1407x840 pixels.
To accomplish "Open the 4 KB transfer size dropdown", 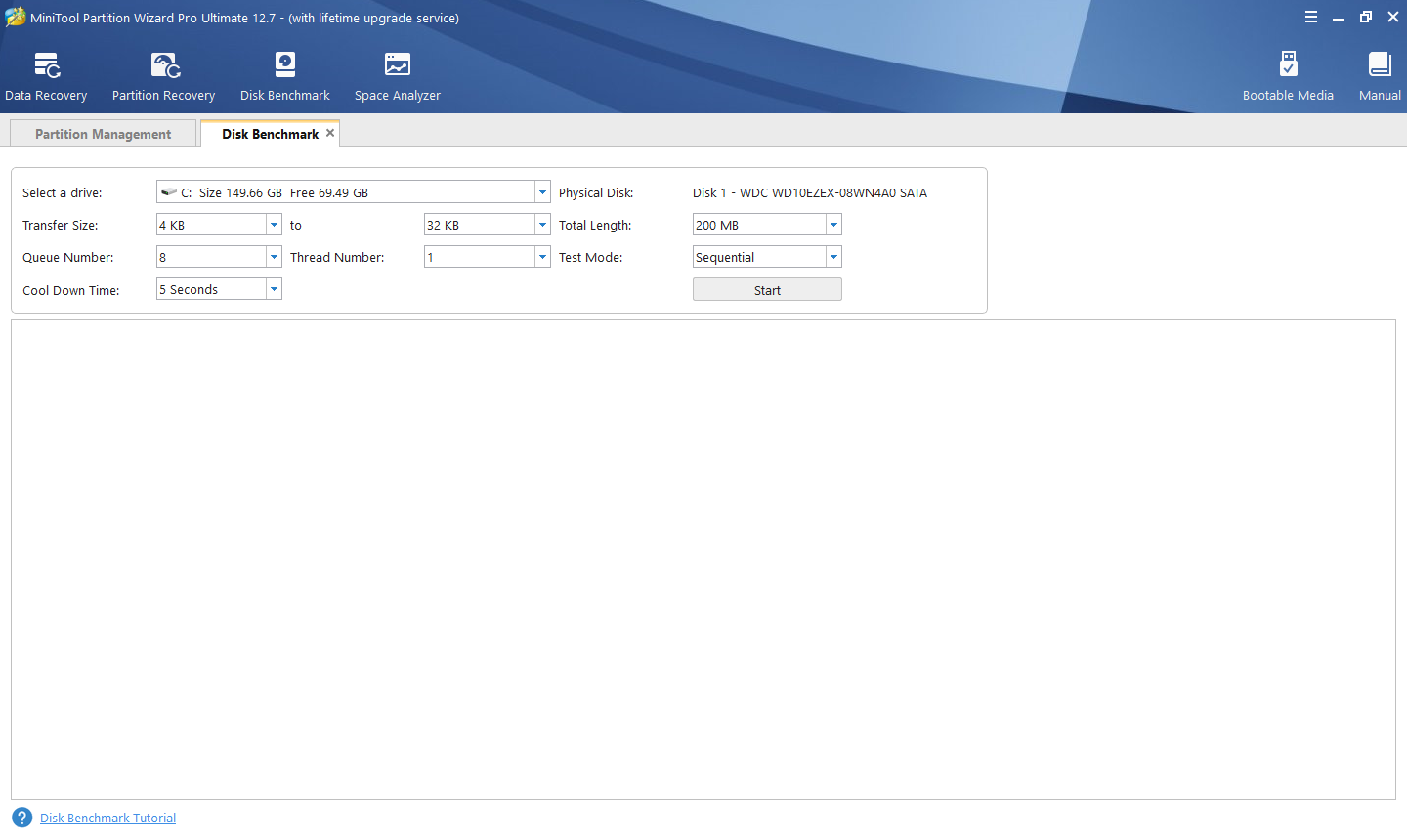I will click(274, 225).
